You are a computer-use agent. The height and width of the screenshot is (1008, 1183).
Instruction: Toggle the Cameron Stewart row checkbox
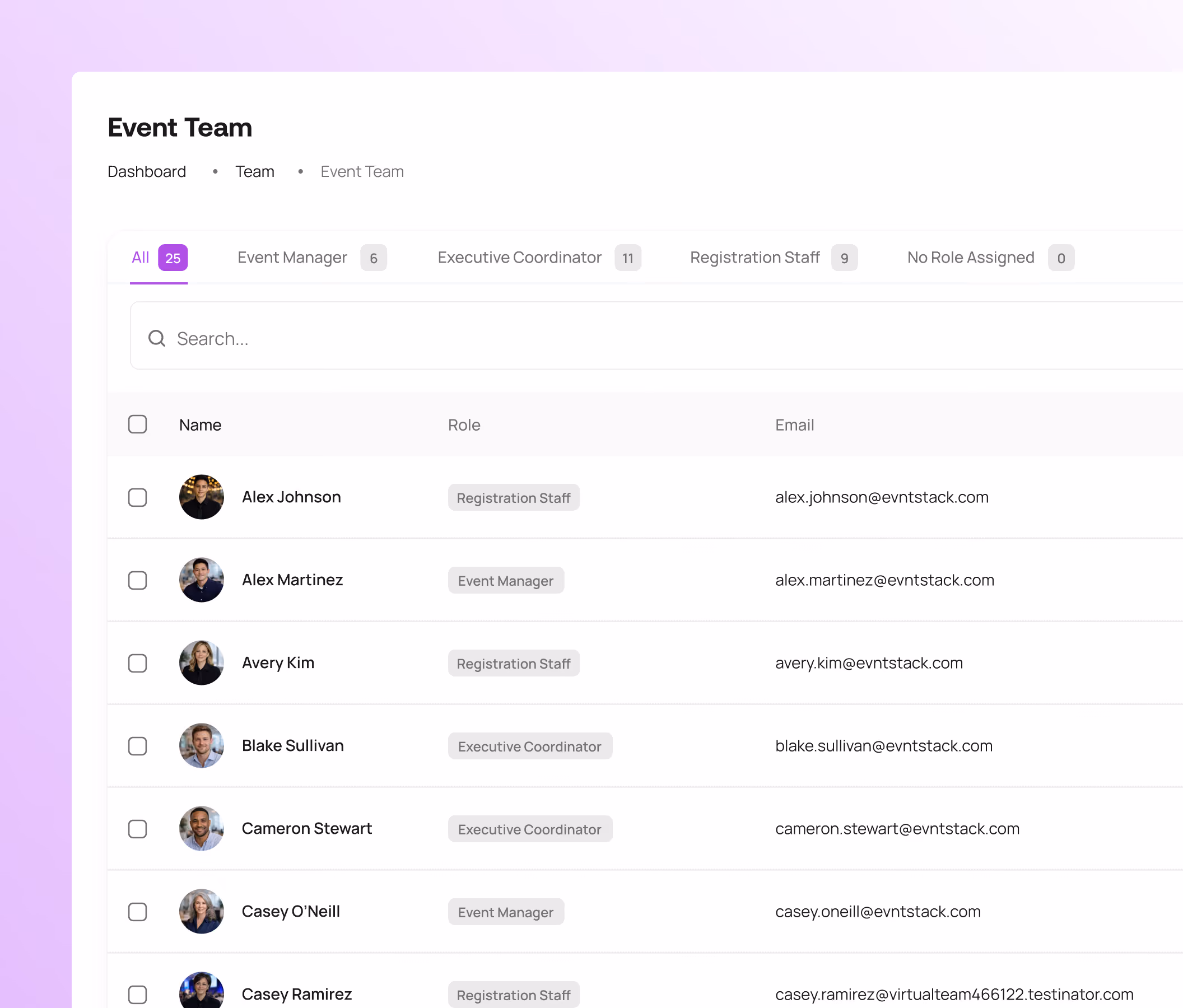[x=138, y=828]
